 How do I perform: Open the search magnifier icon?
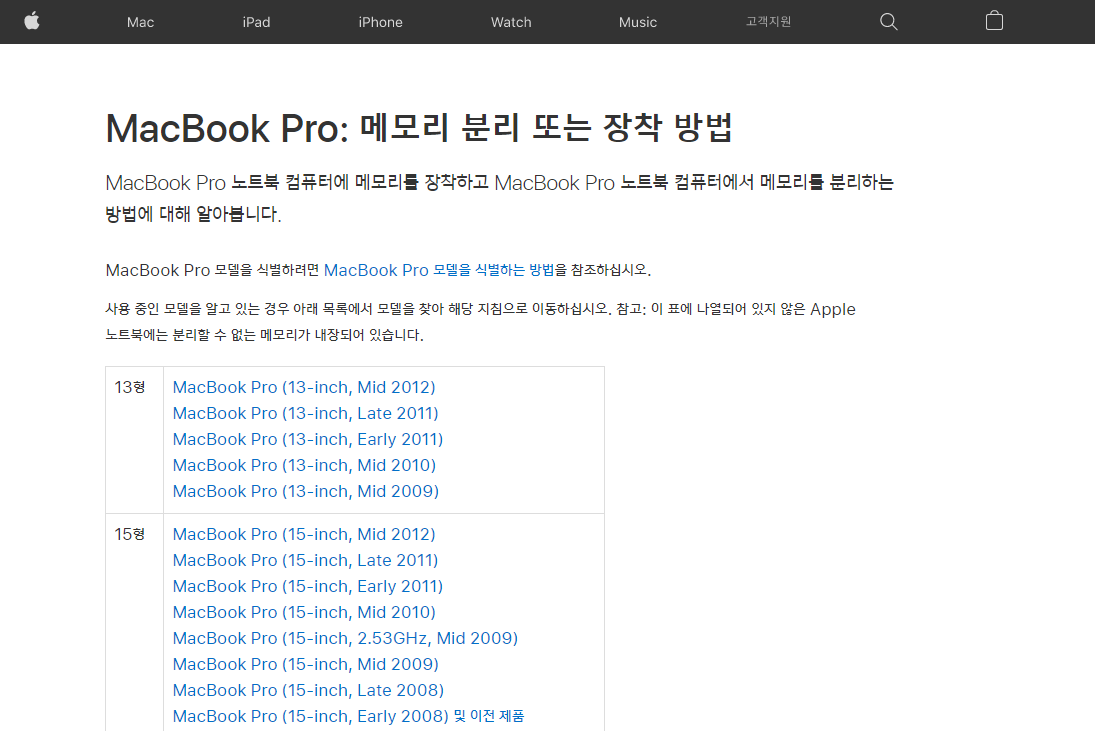coord(888,22)
